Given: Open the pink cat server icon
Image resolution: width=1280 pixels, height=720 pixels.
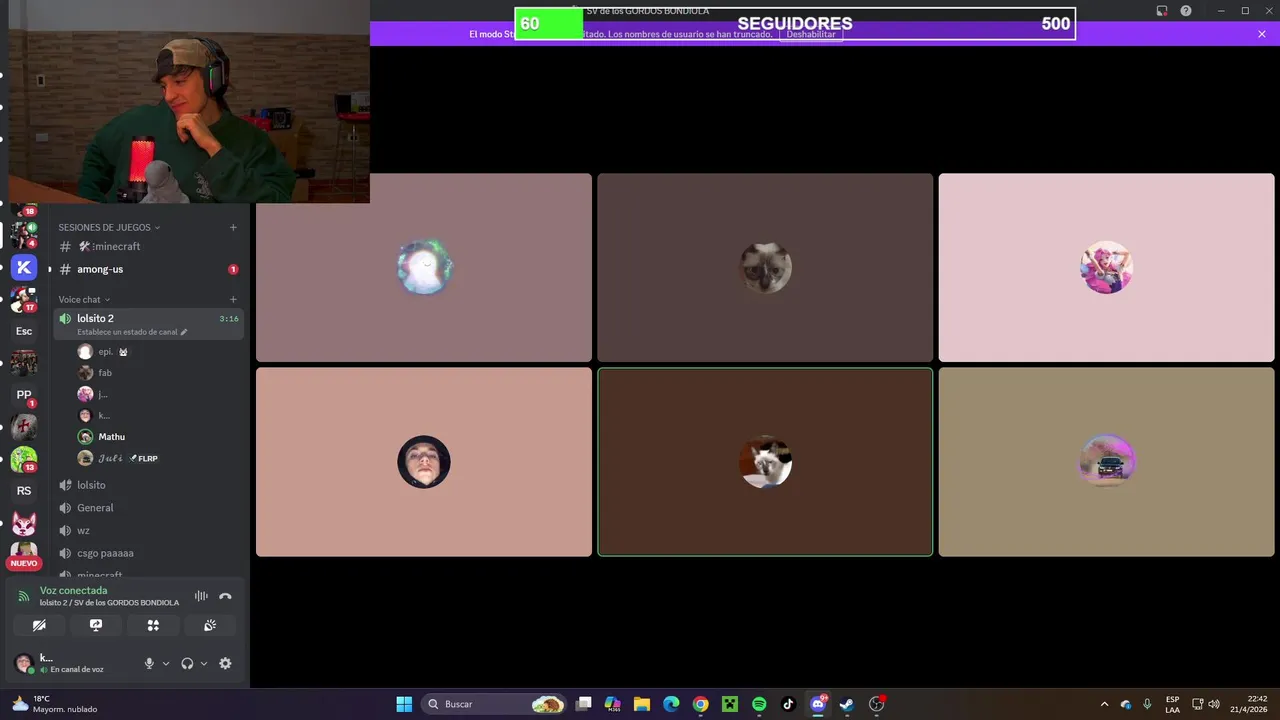Looking at the screenshot, I should (24, 523).
